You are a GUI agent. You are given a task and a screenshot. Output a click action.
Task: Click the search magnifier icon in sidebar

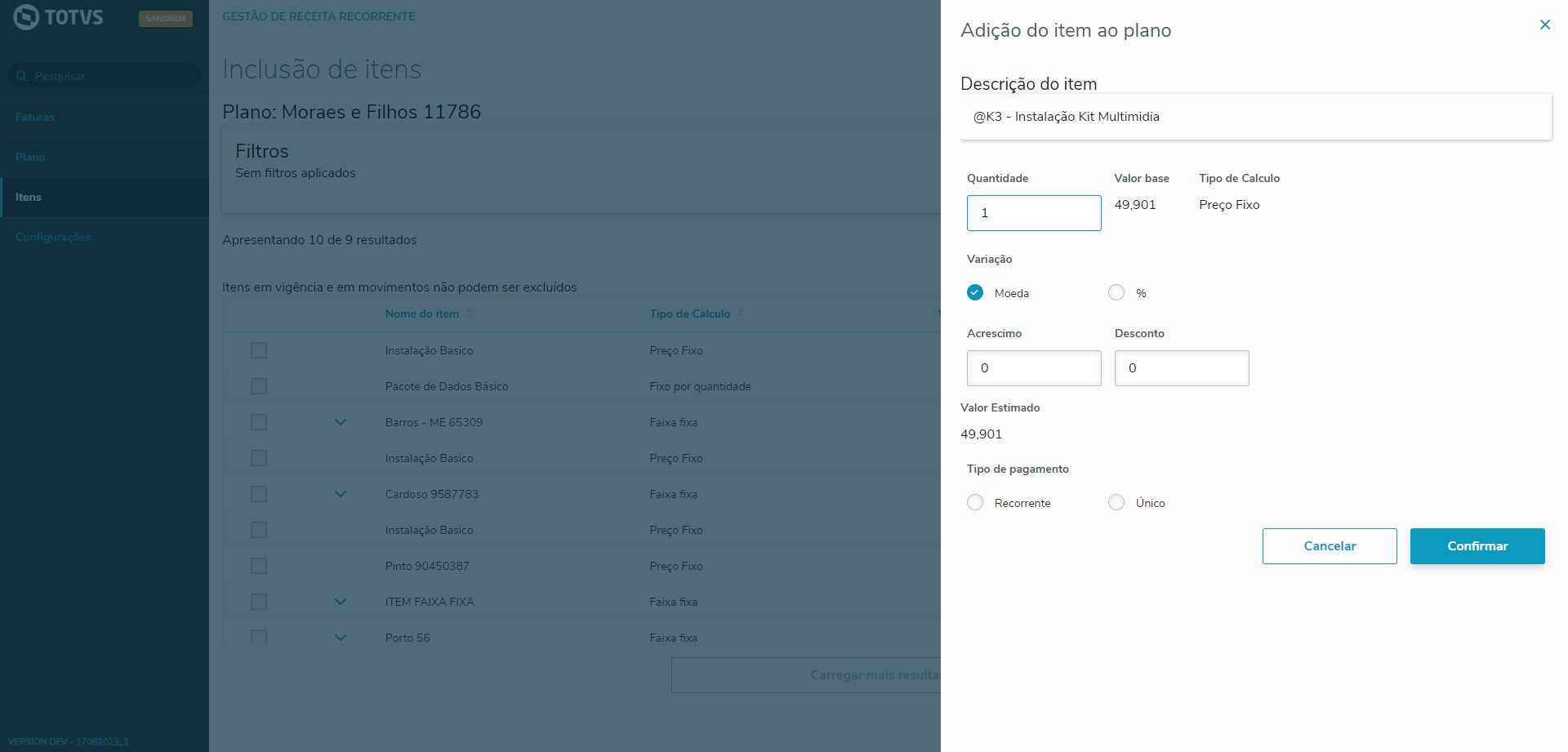tap(22, 76)
